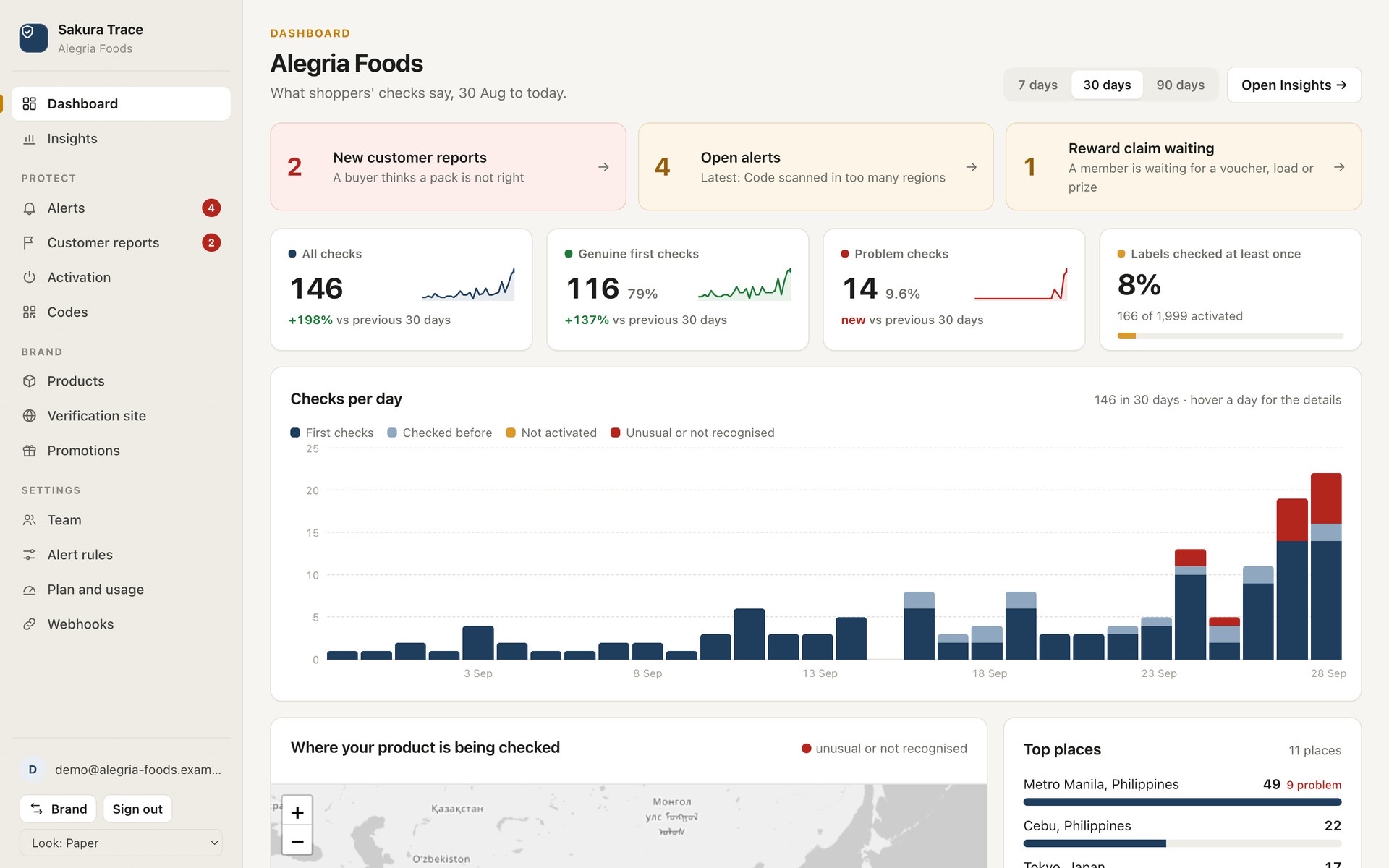Click the Webhooks link icon
Screen dimensions: 1389x868
click(29, 624)
